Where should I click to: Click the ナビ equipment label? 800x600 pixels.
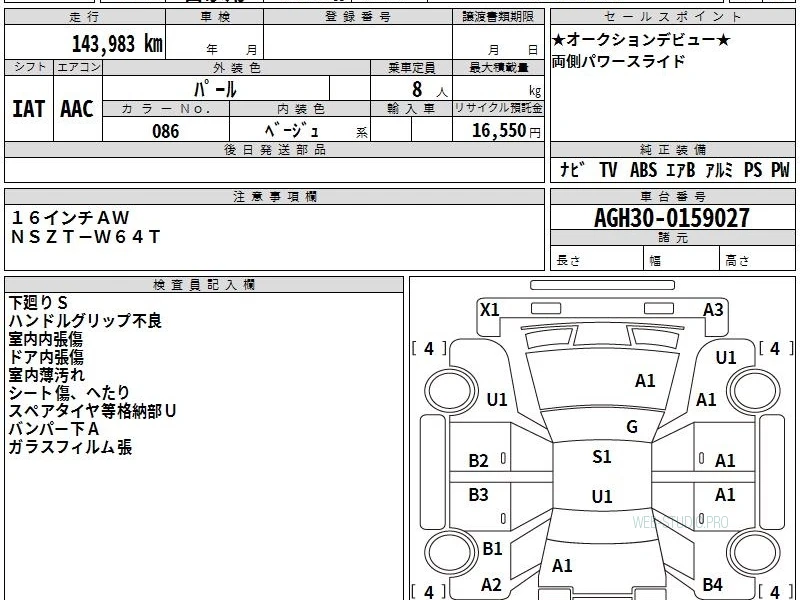coord(572,169)
